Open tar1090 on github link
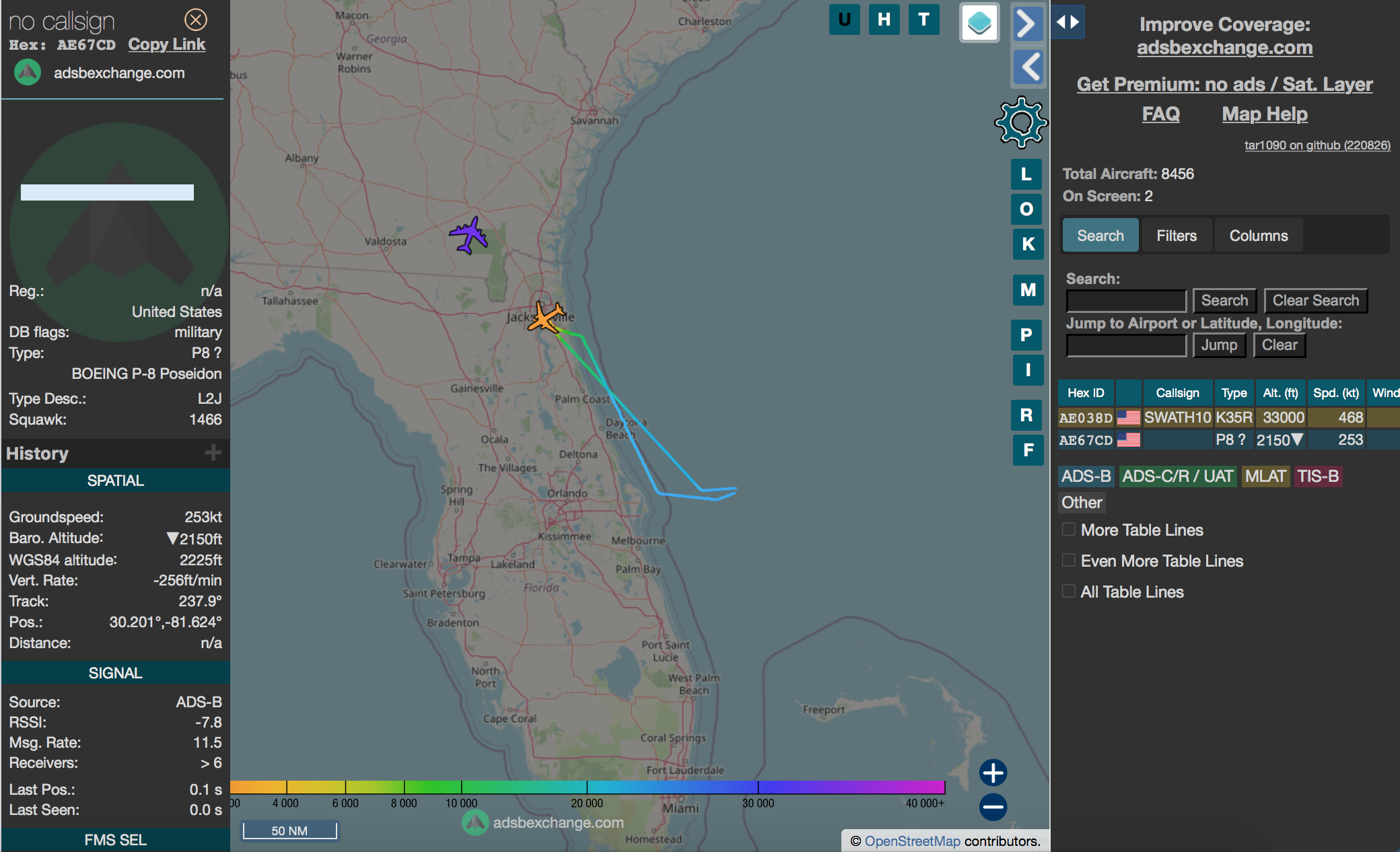This screenshot has height=852, width=1400. [x=1317, y=145]
